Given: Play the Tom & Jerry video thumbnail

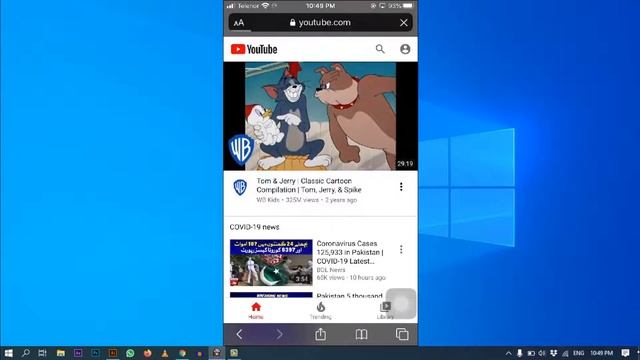Looking at the screenshot, I should point(320,116).
